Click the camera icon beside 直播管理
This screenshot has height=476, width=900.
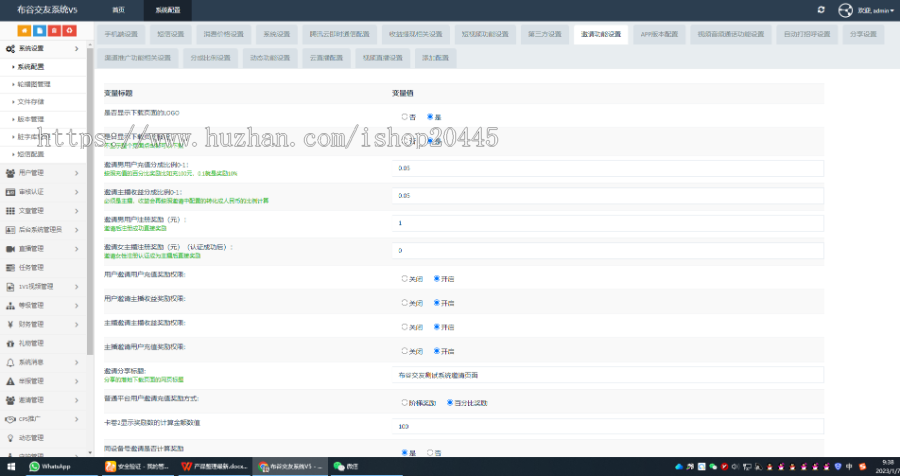(x=10, y=249)
